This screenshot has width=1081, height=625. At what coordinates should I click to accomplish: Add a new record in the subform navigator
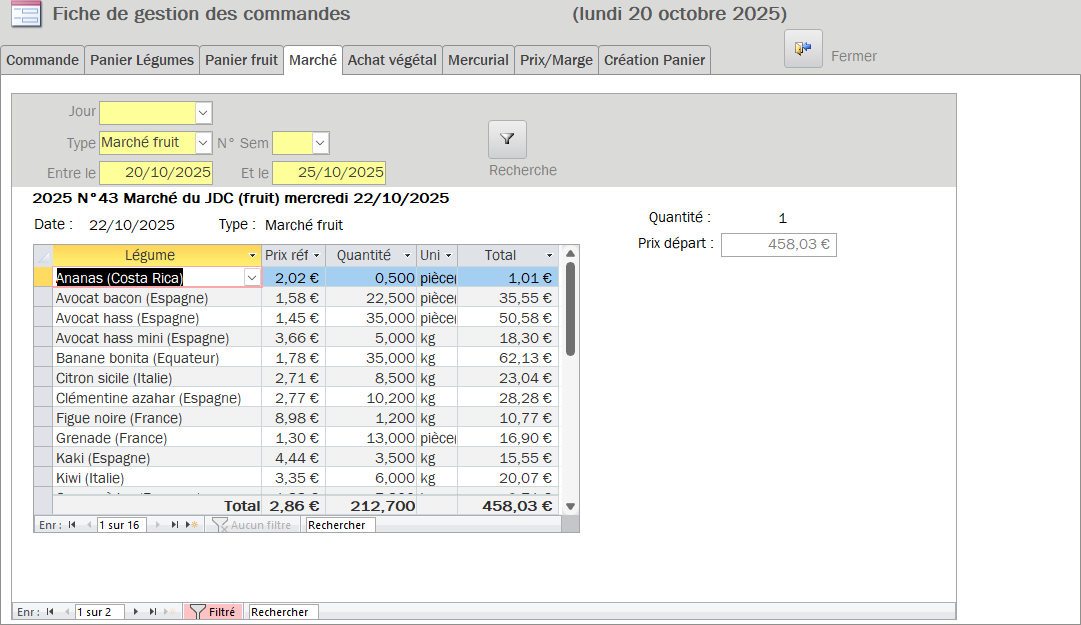192,524
